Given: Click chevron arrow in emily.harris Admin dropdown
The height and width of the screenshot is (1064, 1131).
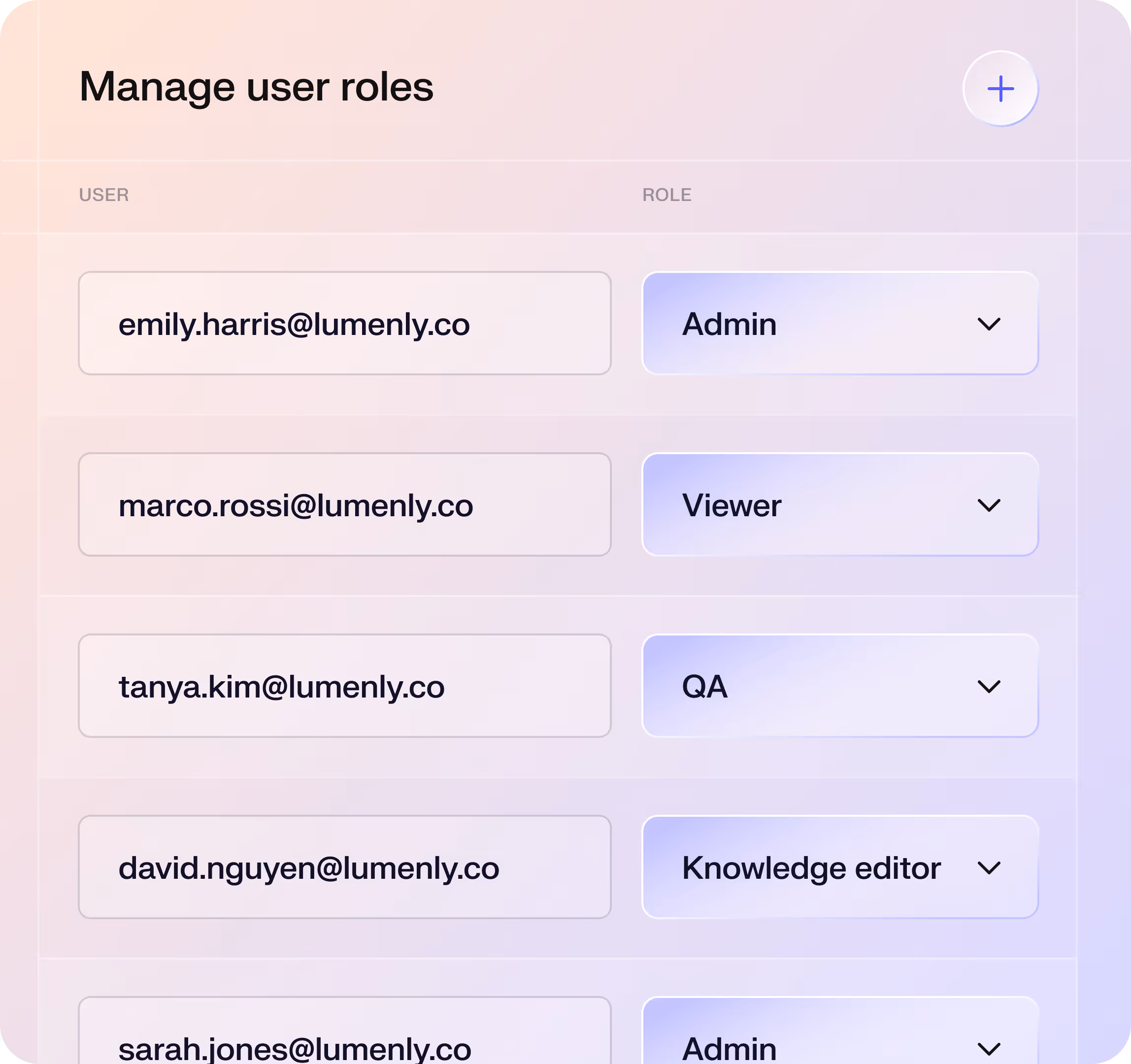Looking at the screenshot, I should (x=989, y=324).
